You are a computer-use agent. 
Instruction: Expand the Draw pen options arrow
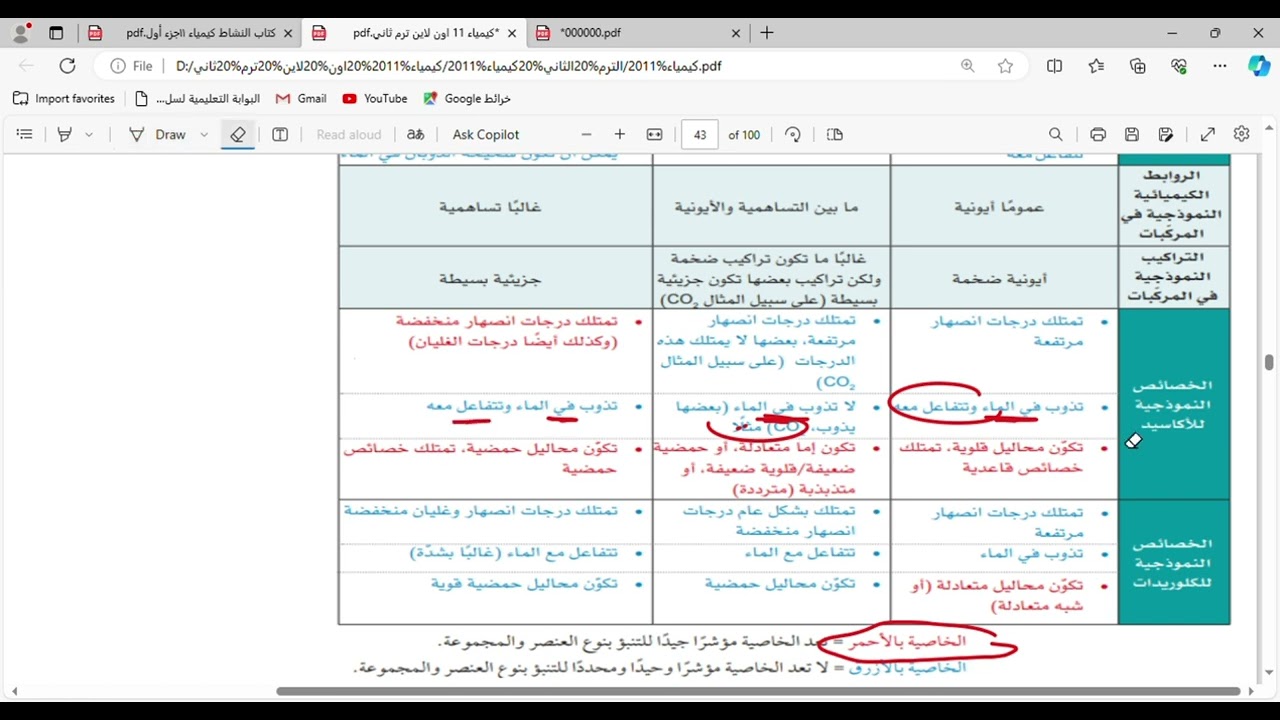pos(204,134)
